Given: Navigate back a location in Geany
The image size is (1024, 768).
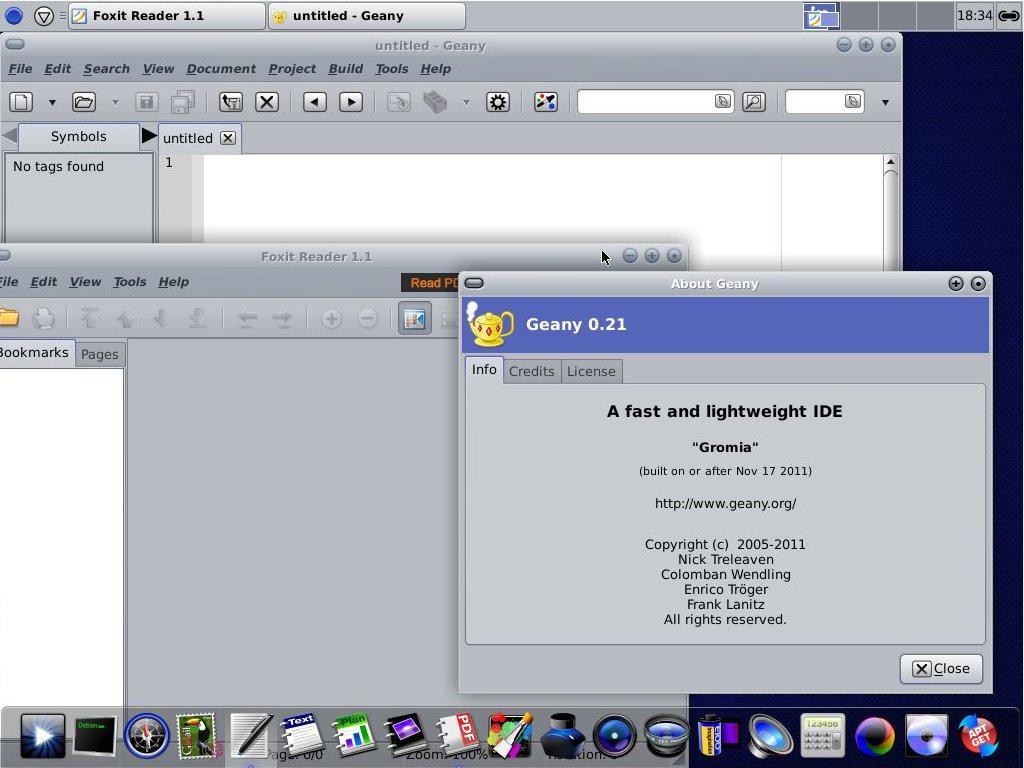Looking at the screenshot, I should pos(315,102).
